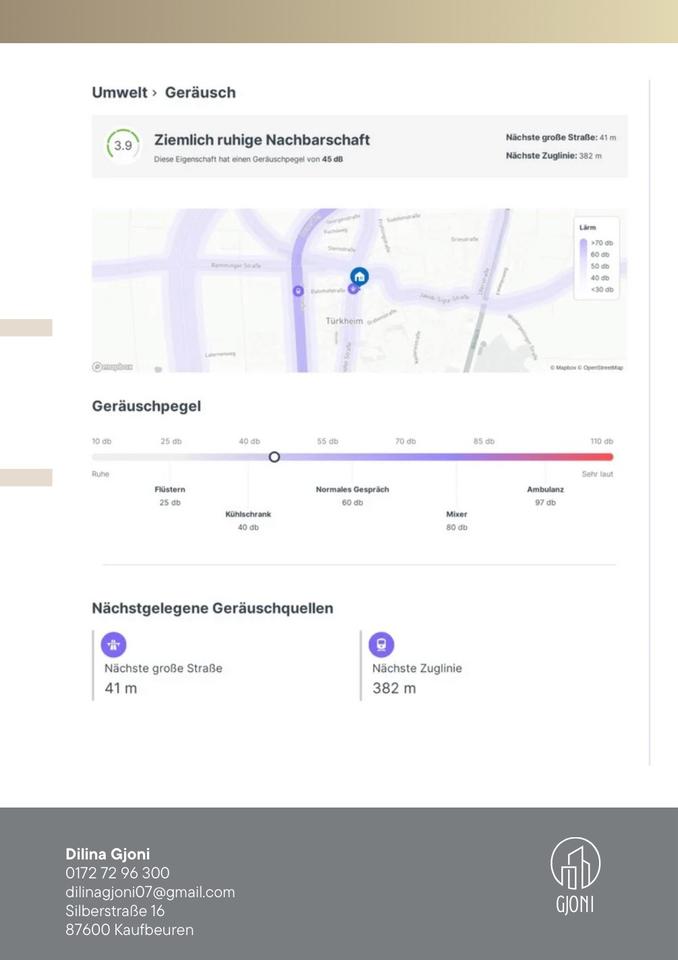
Task: Click the Umwelt breadcrumb item
Action: (119, 93)
